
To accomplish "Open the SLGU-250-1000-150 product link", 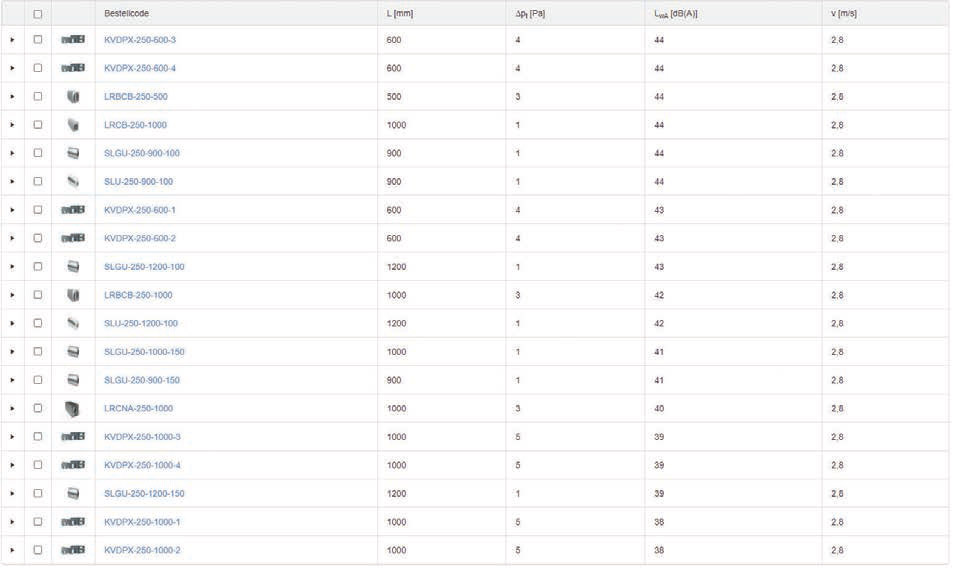I will coord(144,352).
